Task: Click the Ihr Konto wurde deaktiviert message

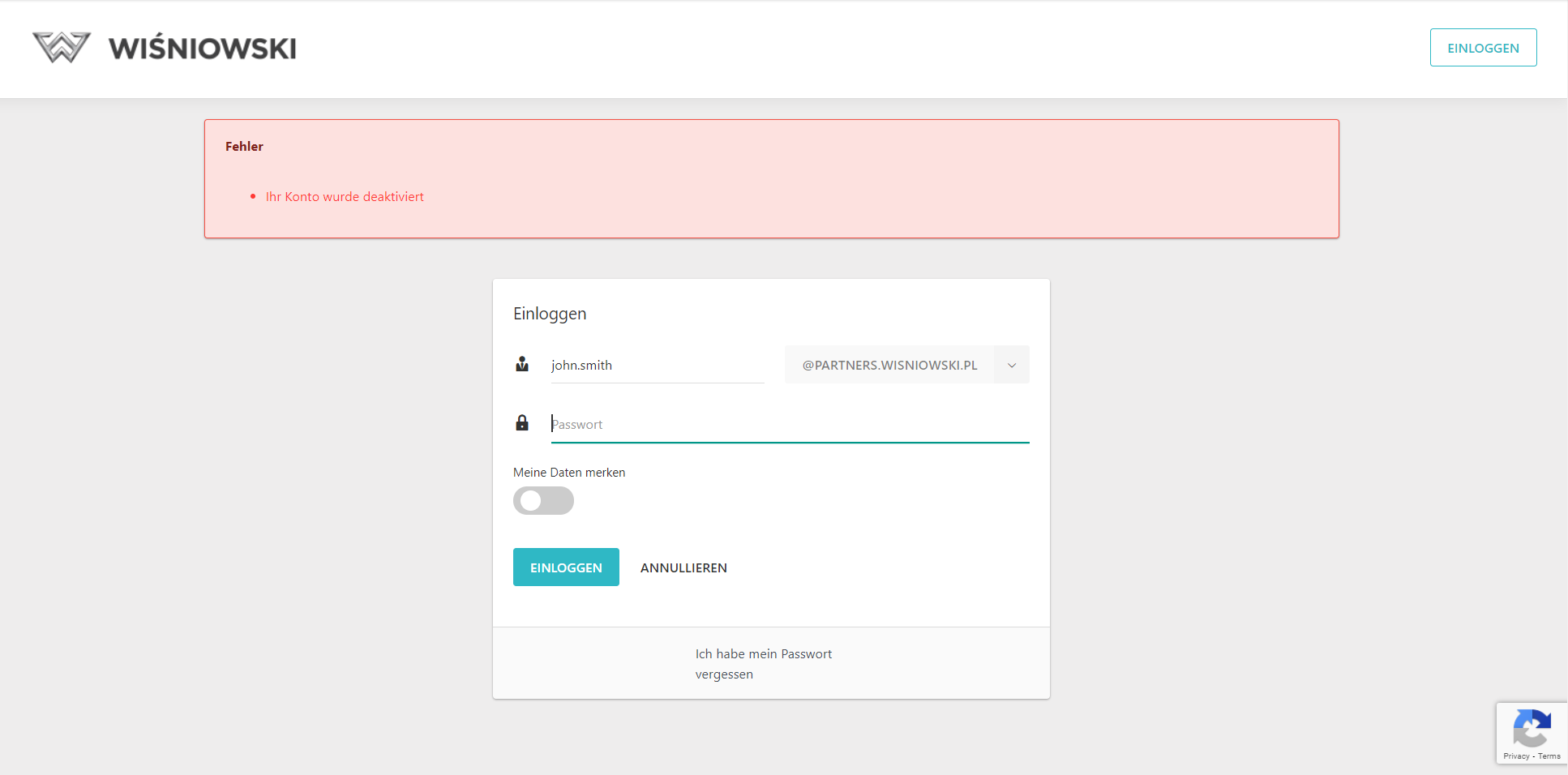Action: 345,197
